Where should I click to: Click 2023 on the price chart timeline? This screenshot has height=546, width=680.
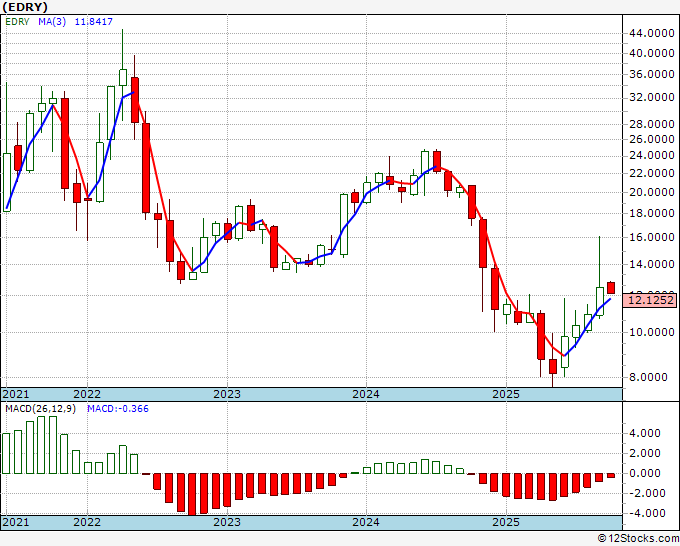click(x=227, y=394)
